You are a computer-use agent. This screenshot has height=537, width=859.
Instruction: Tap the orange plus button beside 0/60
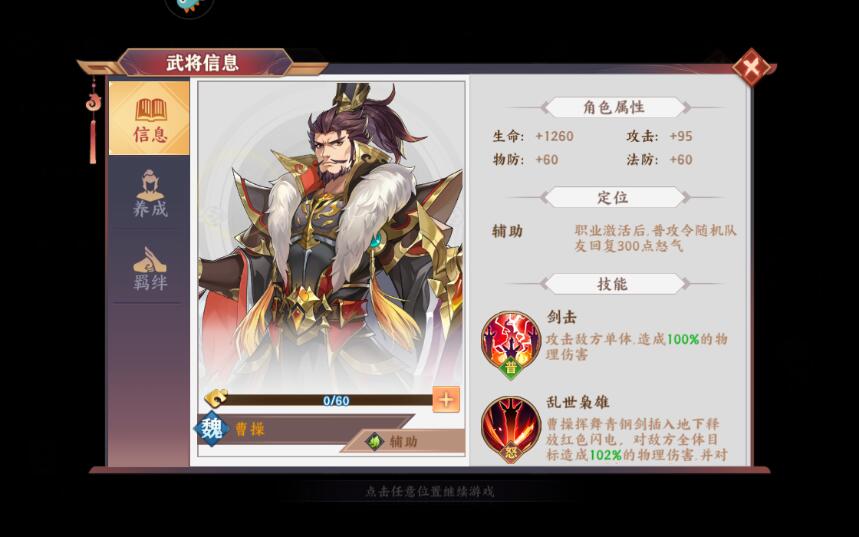click(x=446, y=399)
